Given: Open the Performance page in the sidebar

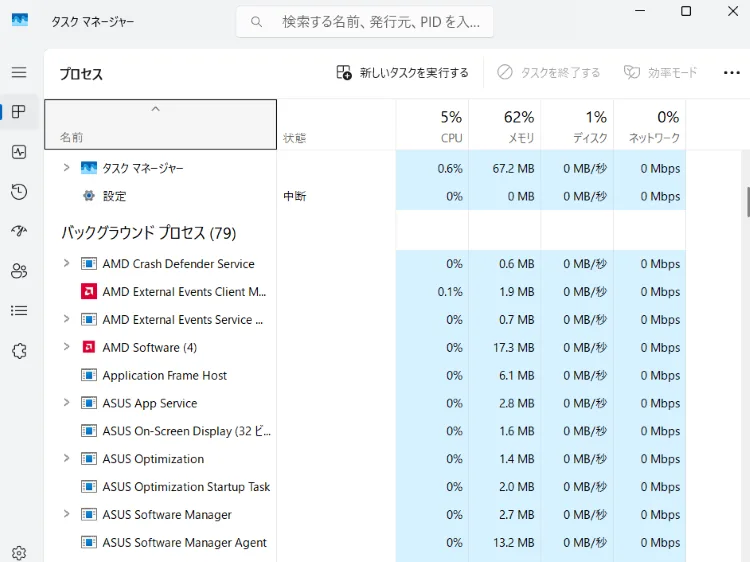Looking at the screenshot, I should click(19, 152).
